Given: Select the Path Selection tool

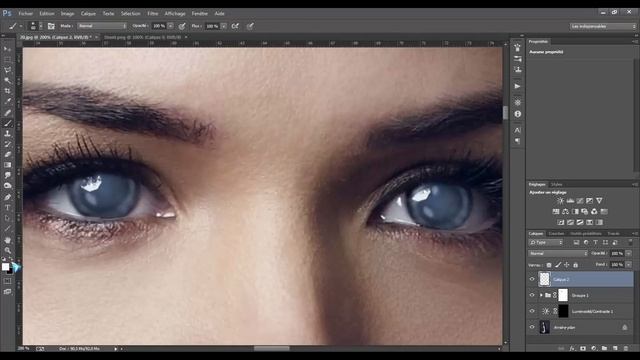Looking at the screenshot, I should [7, 218].
